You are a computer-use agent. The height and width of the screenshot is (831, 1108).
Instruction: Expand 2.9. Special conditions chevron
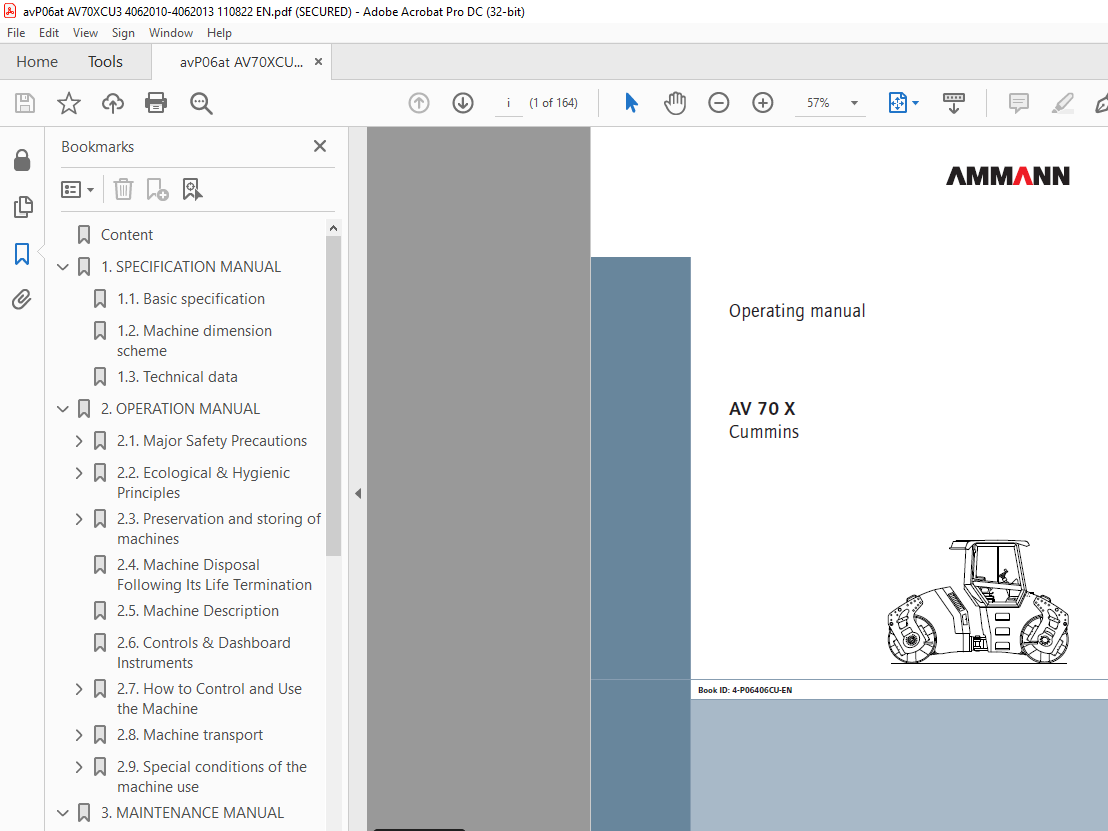[79, 767]
